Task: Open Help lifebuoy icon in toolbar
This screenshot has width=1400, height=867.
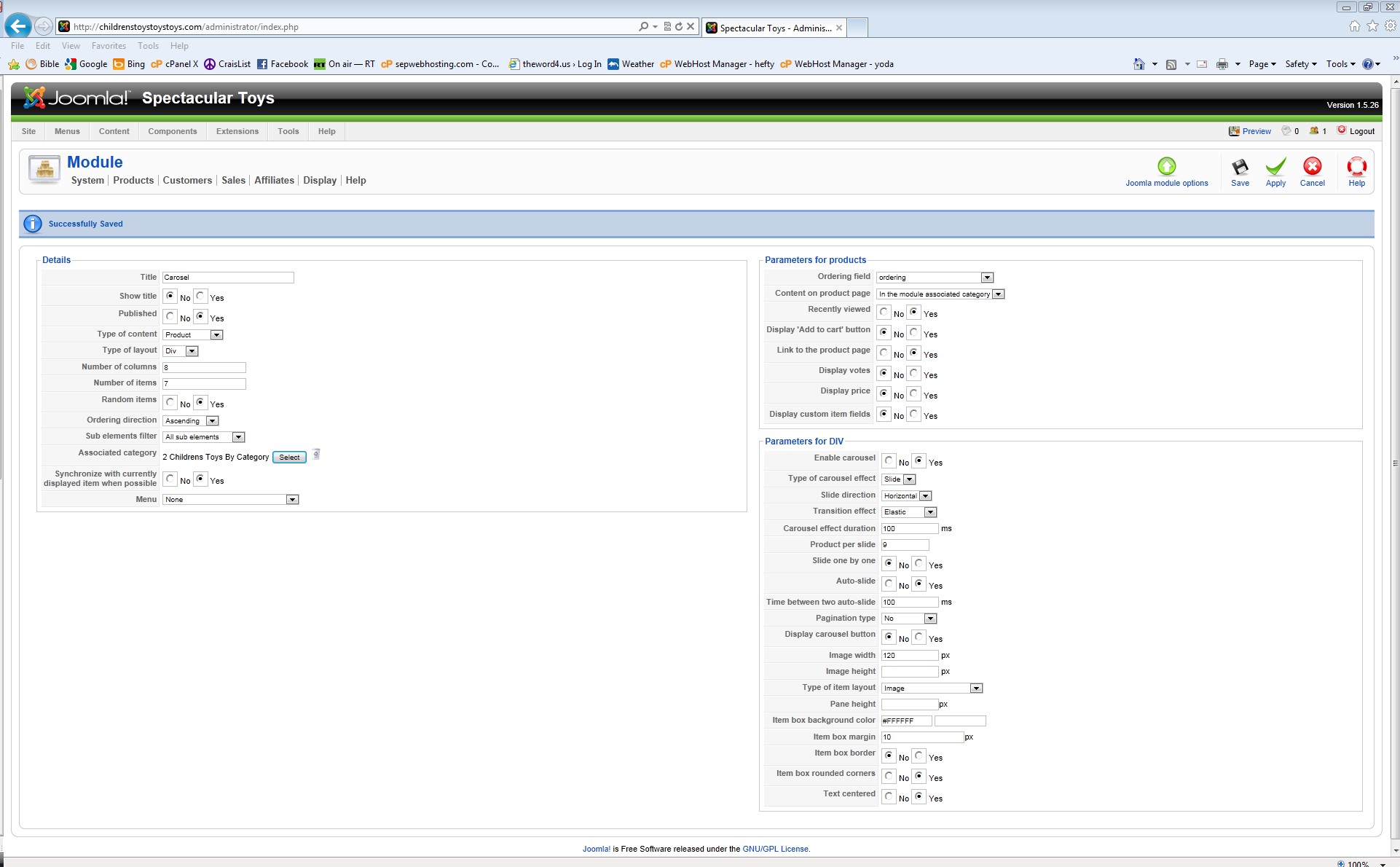Action: [1356, 167]
